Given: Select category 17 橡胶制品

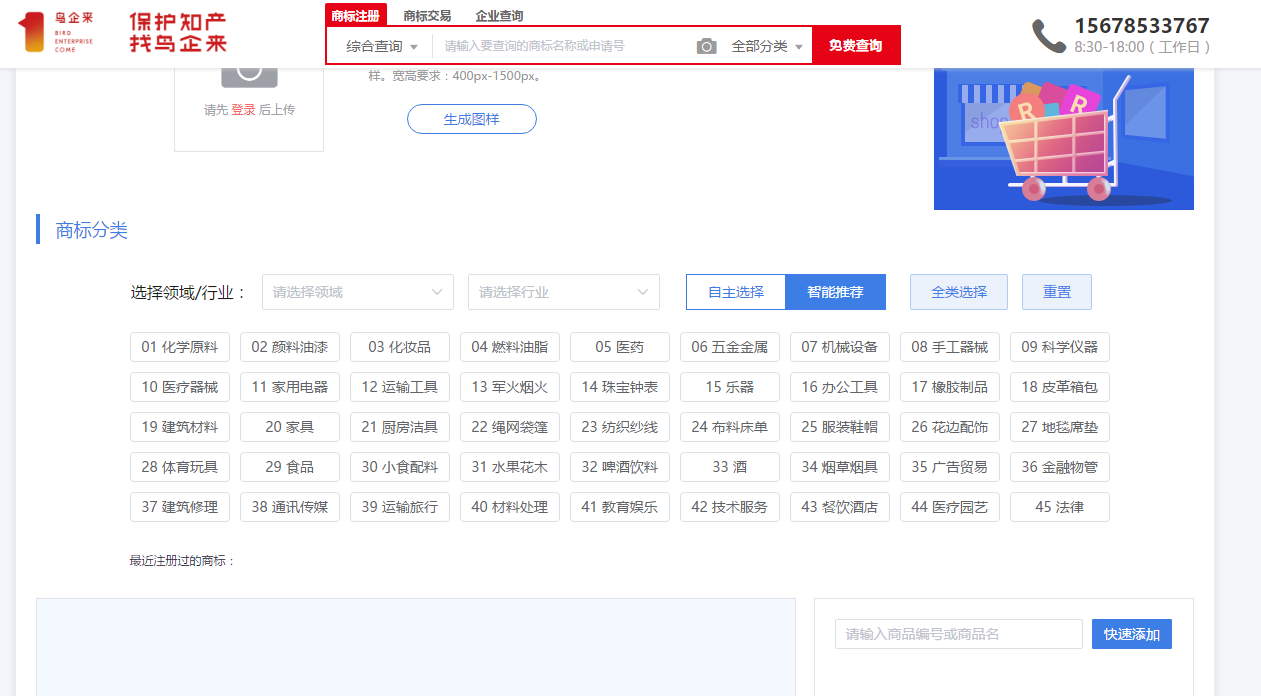Looking at the screenshot, I should (x=950, y=387).
